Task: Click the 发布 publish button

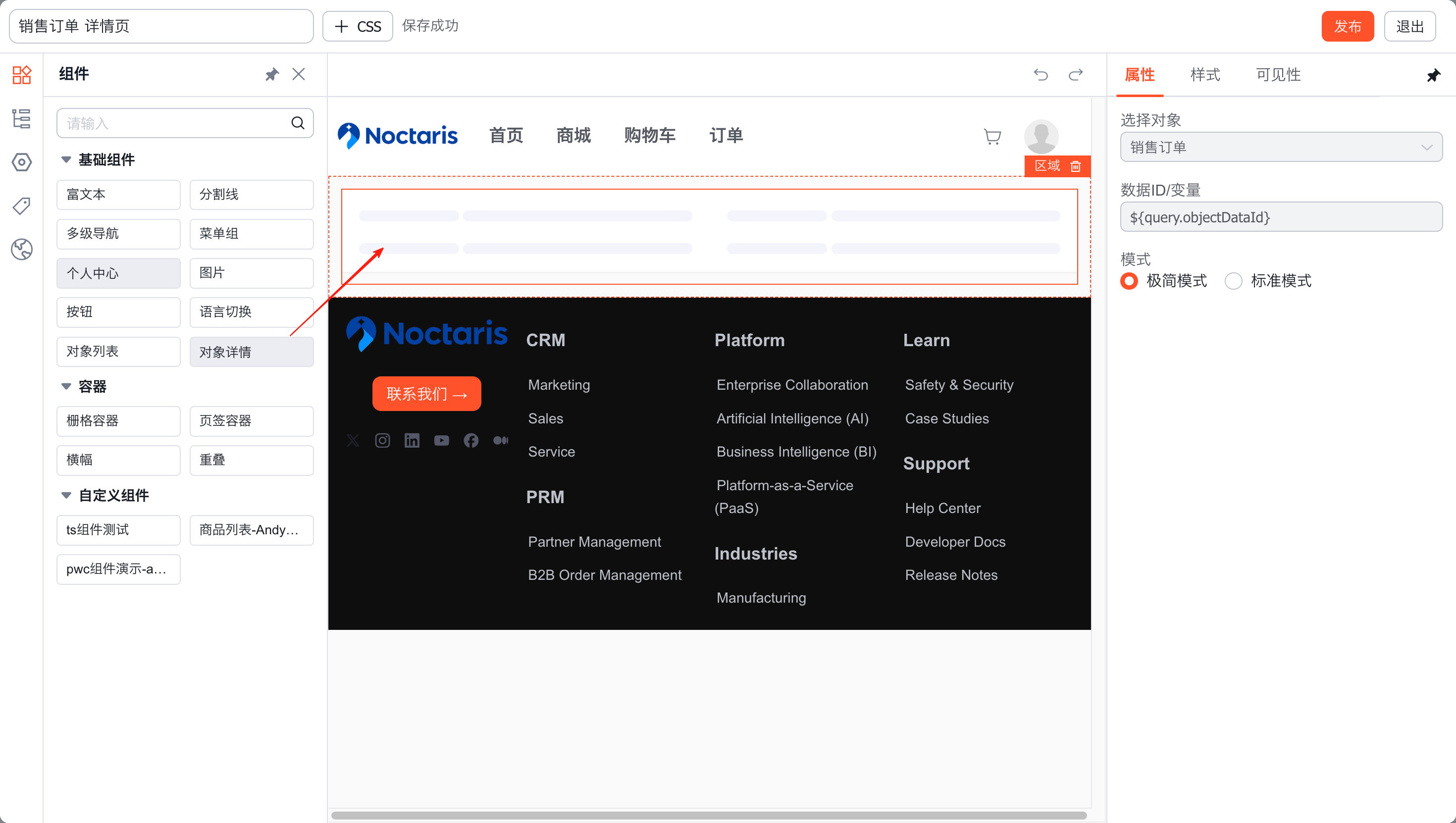Action: (x=1347, y=26)
